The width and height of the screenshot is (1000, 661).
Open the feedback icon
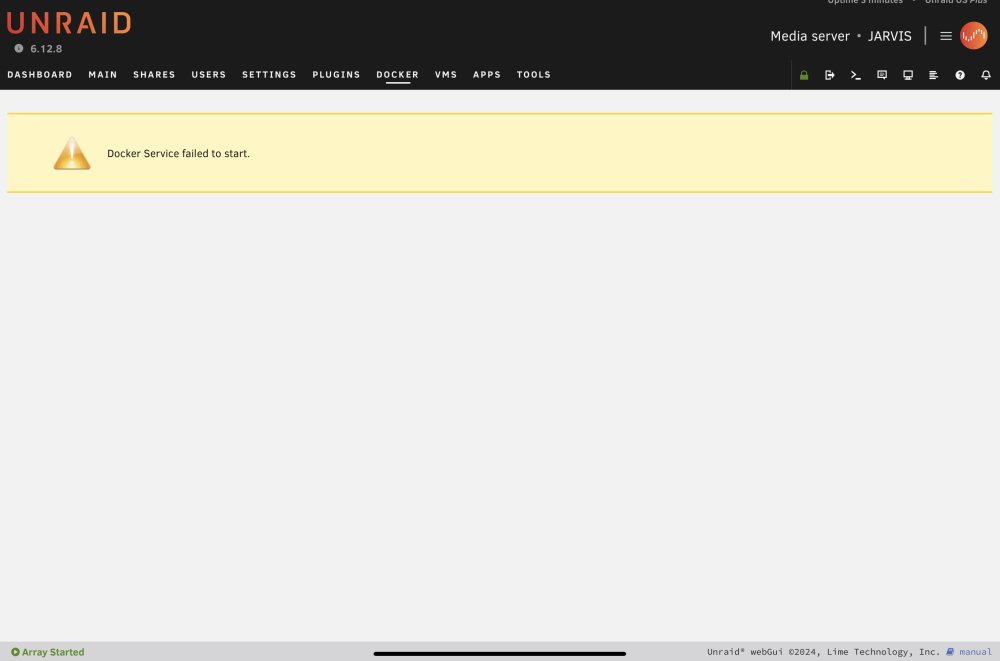(882, 75)
